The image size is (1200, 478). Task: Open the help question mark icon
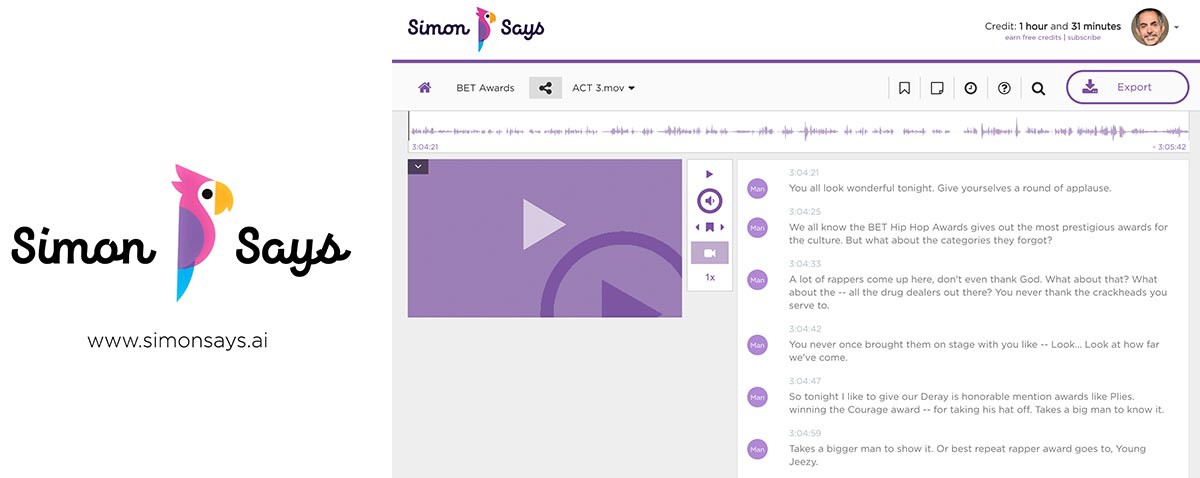pos(1004,88)
